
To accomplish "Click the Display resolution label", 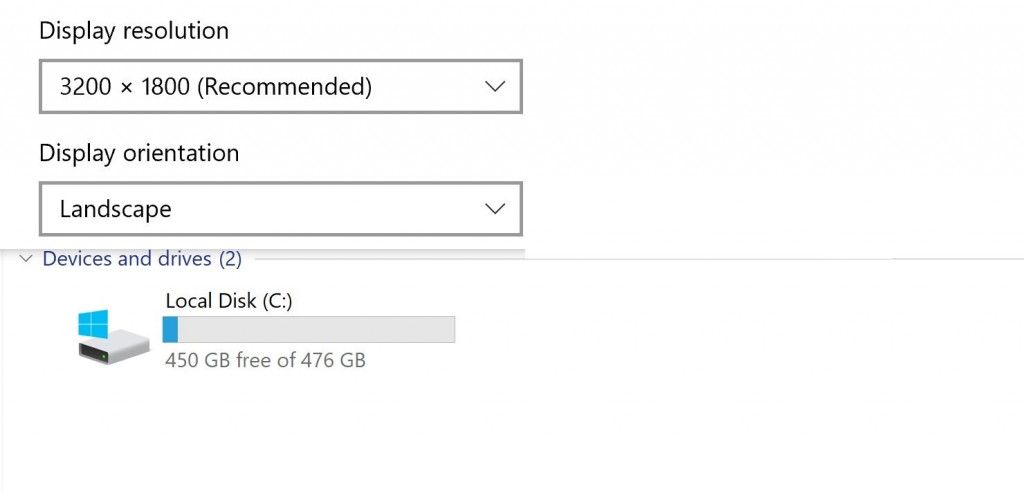I will (134, 31).
